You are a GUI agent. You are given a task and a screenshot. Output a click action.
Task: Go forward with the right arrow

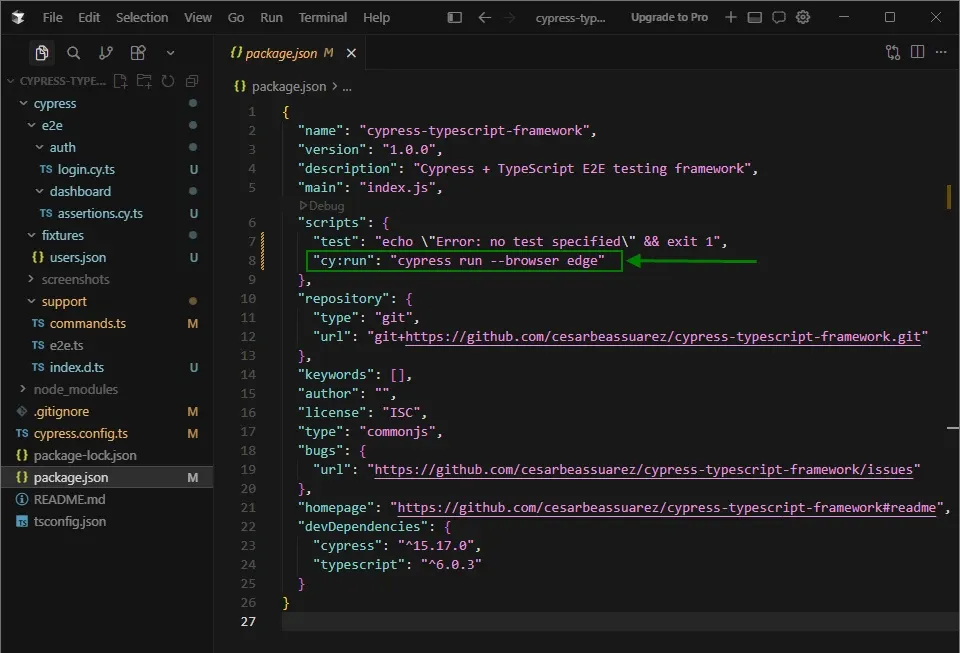tap(509, 17)
